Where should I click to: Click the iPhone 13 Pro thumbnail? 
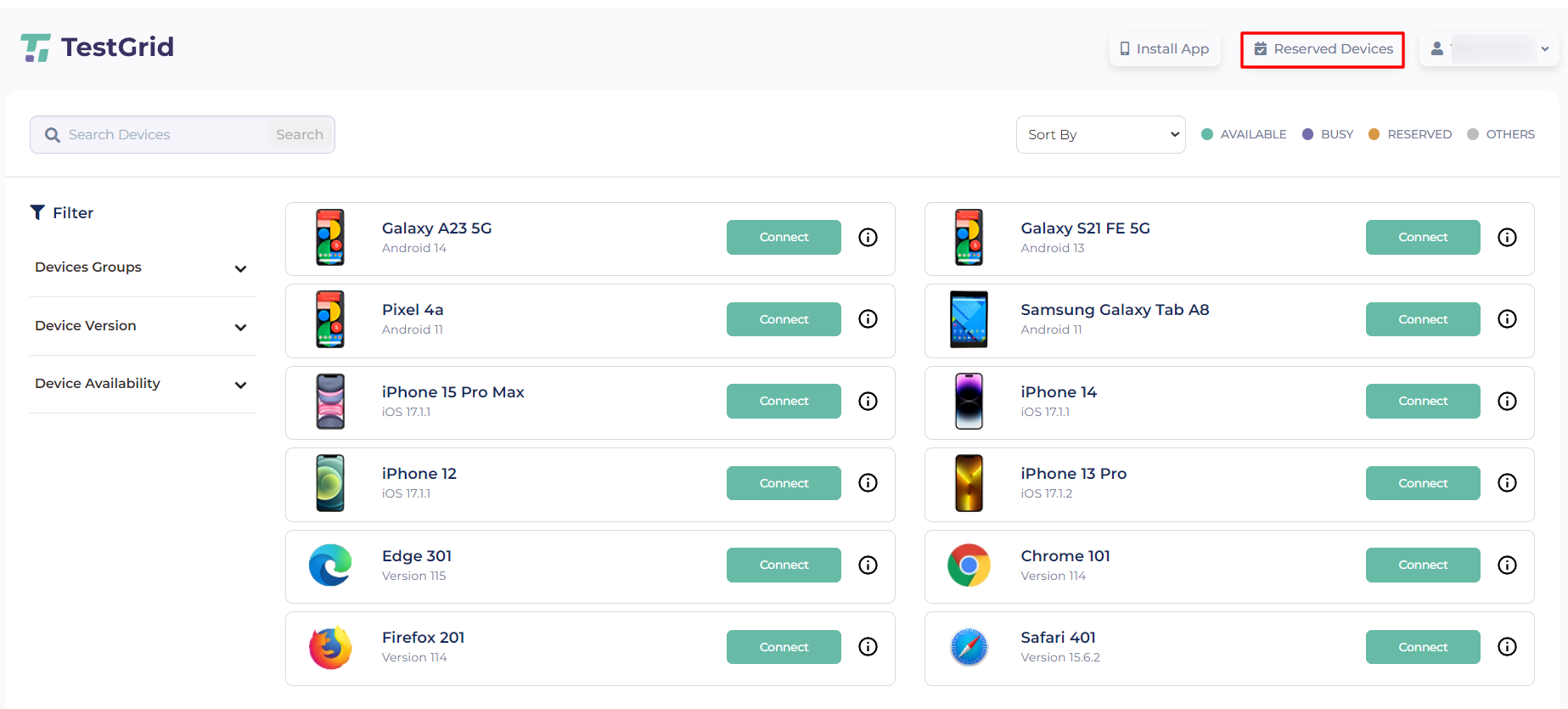point(969,483)
